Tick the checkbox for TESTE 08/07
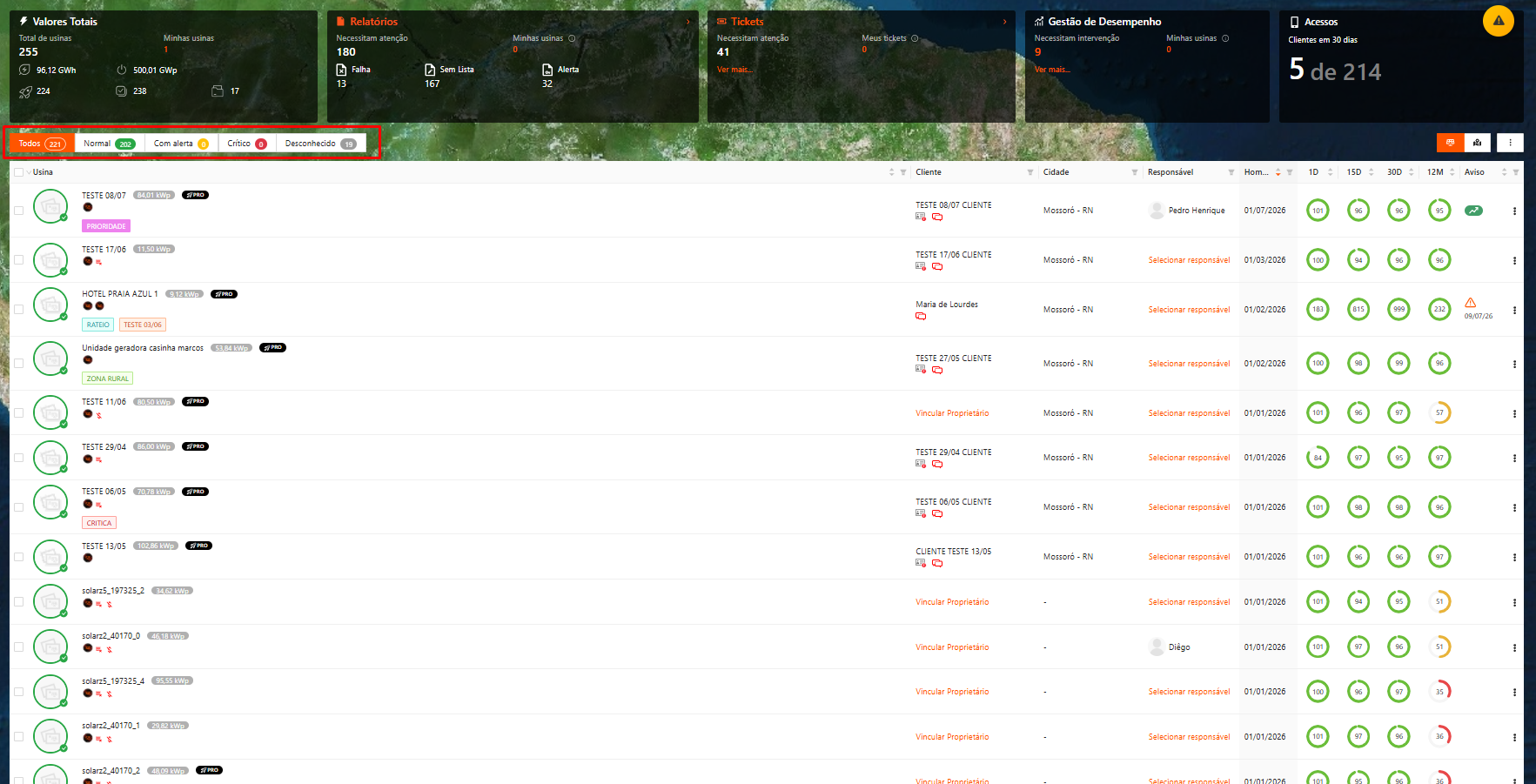Image resolution: width=1536 pixels, height=784 pixels. click(18, 211)
